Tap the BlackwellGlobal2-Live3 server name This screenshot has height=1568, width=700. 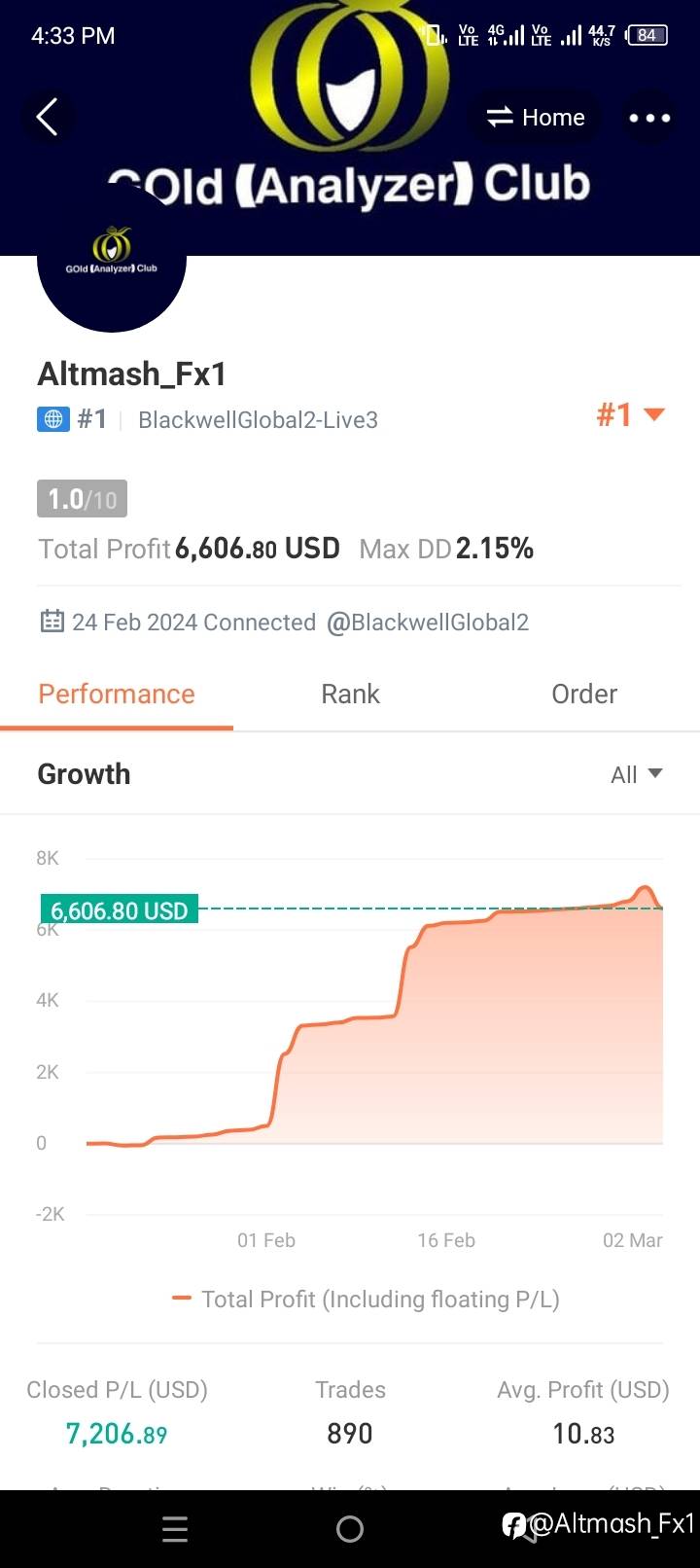pyautogui.click(x=258, y=420)
